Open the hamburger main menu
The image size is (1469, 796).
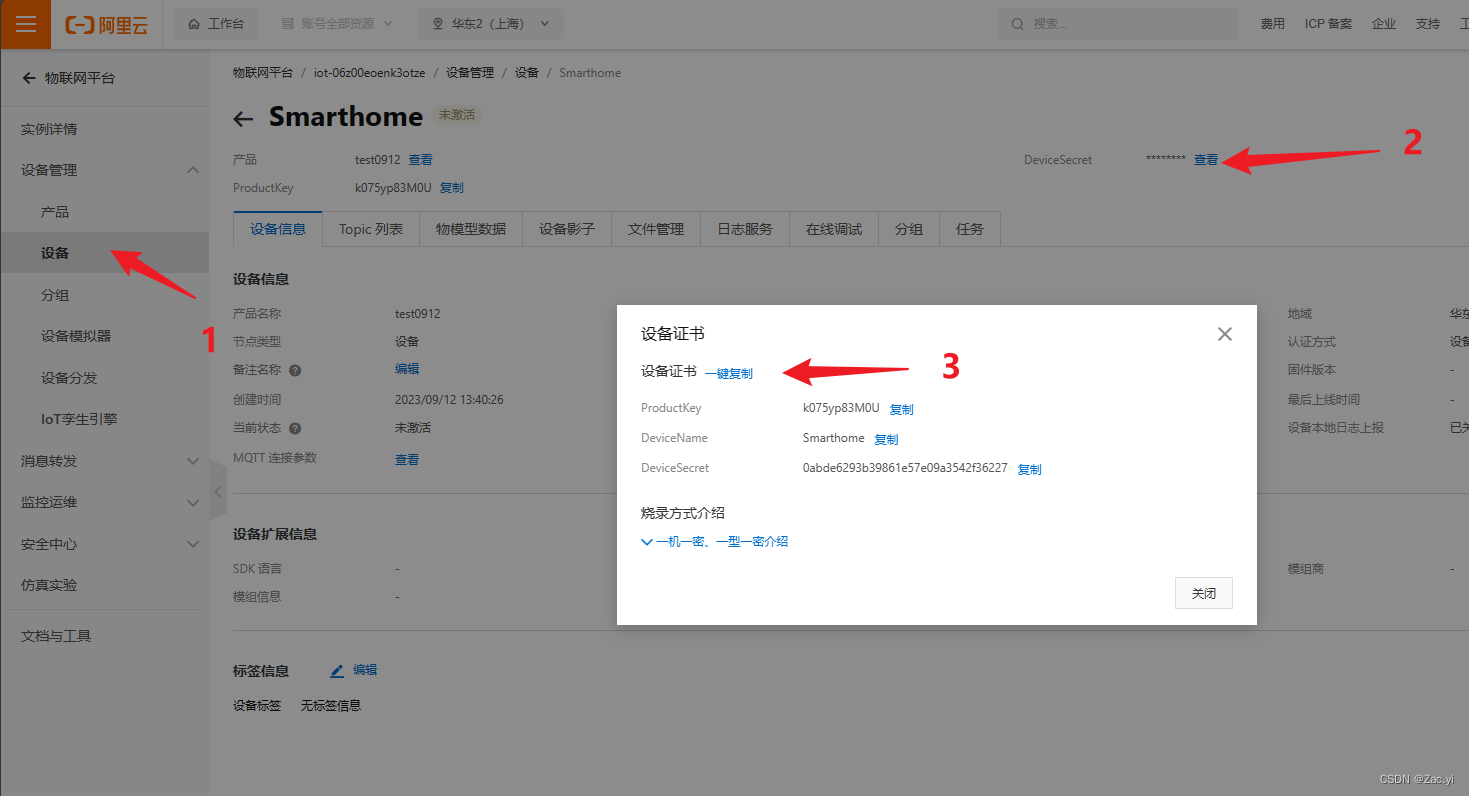tap(26, 24)
